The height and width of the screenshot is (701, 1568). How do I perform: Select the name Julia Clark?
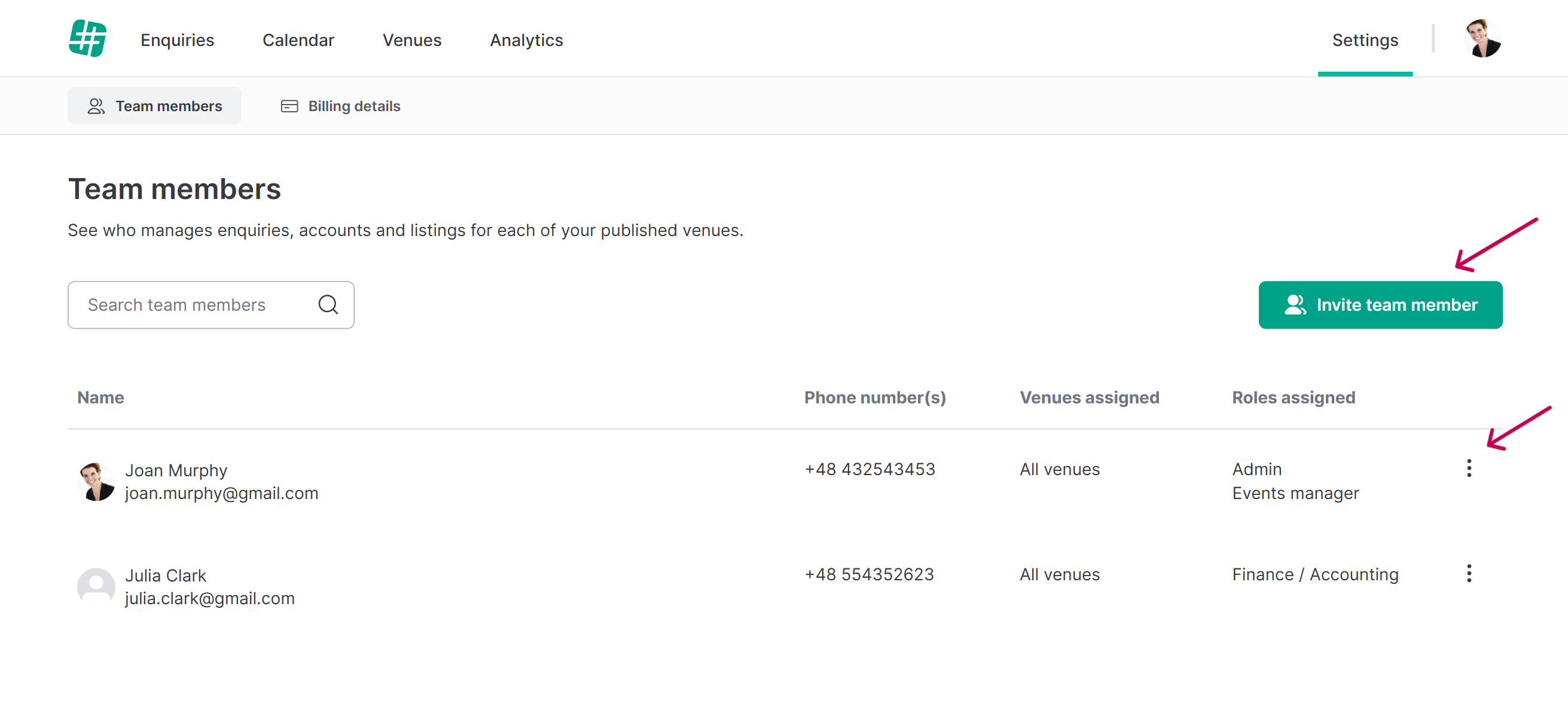[166, 575]
